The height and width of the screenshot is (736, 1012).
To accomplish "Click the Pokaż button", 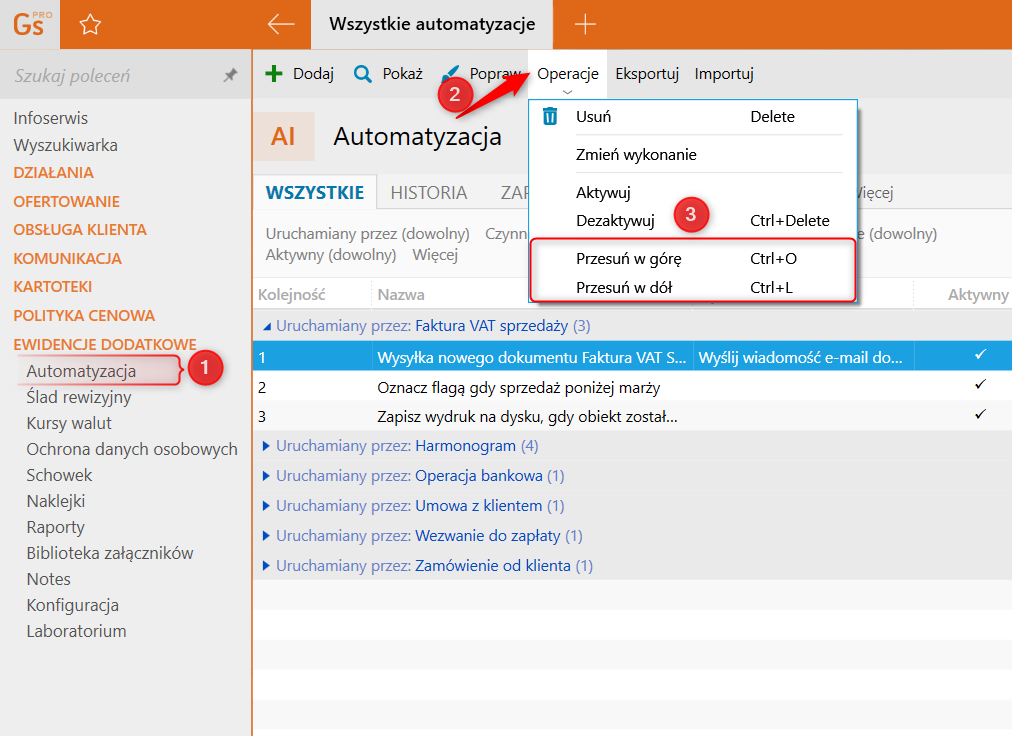I will 389,74.
